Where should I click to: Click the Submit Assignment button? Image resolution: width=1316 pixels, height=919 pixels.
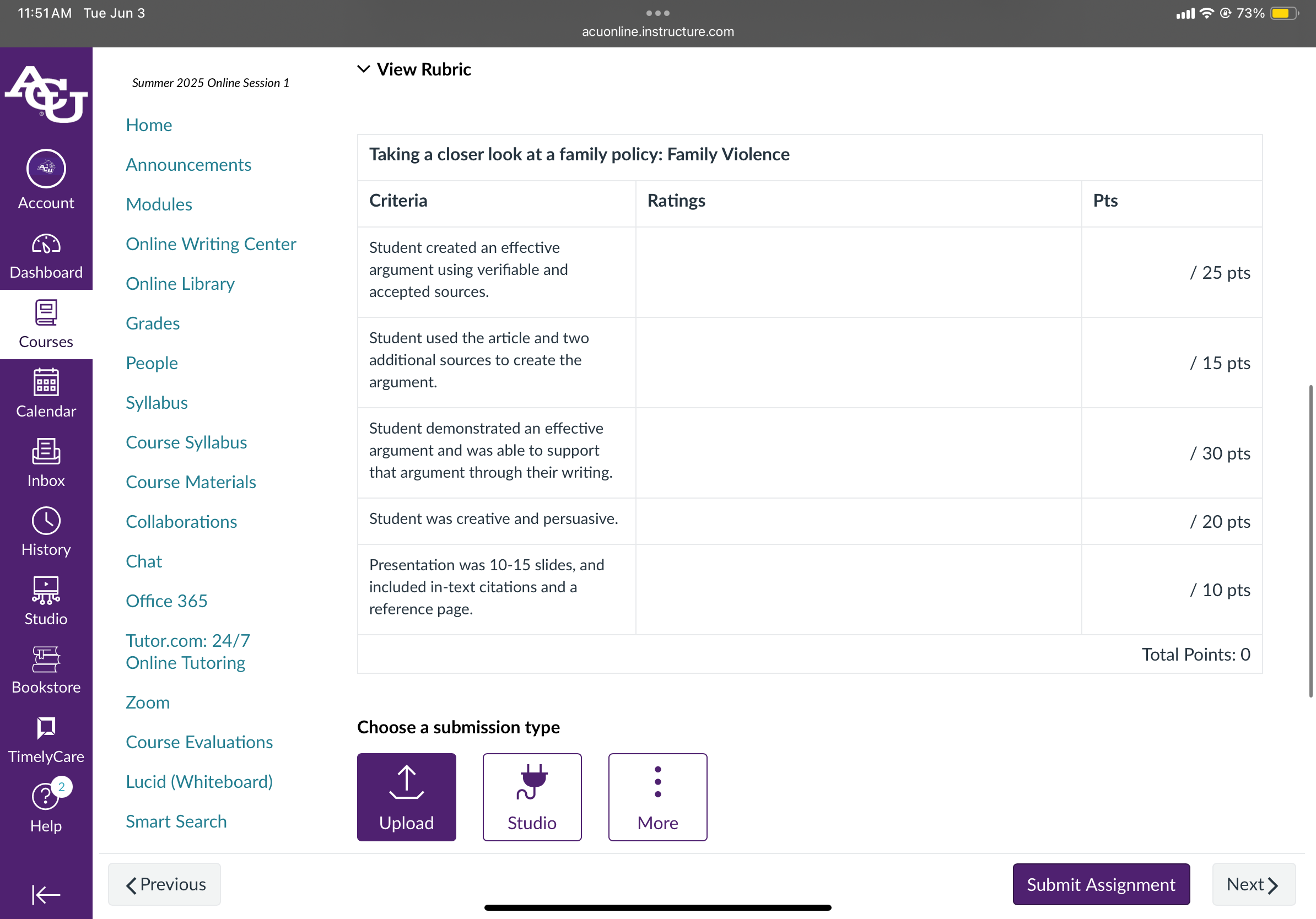(x=1101, y=884)
